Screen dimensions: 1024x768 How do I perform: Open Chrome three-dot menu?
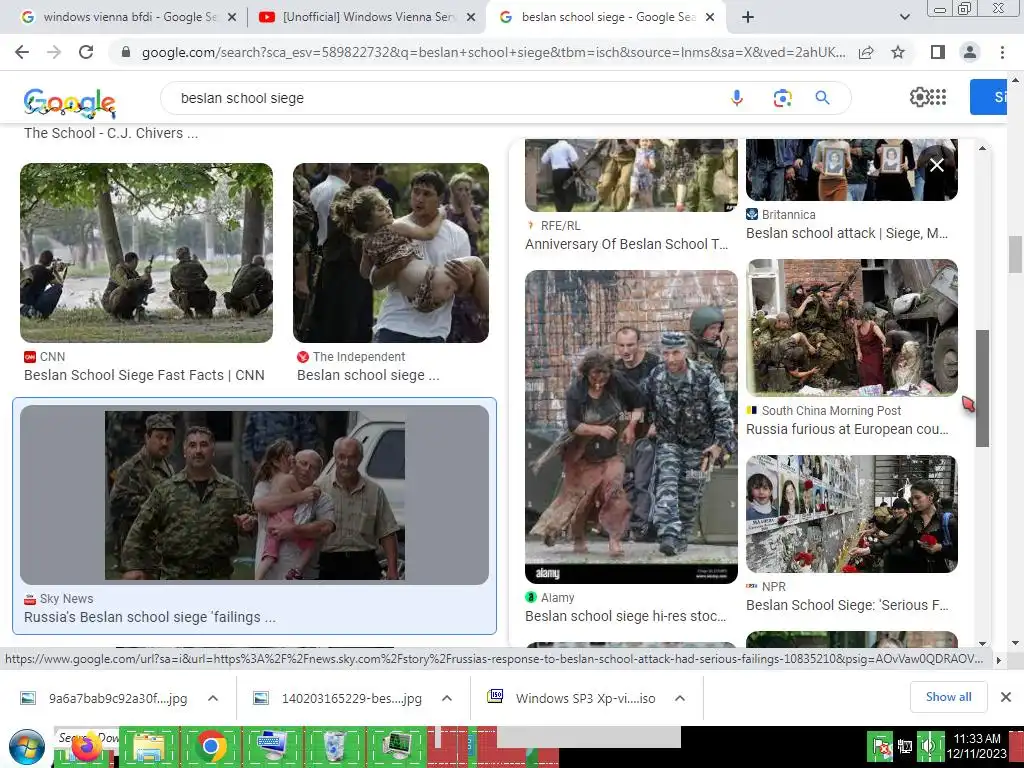click(1002, 52)
